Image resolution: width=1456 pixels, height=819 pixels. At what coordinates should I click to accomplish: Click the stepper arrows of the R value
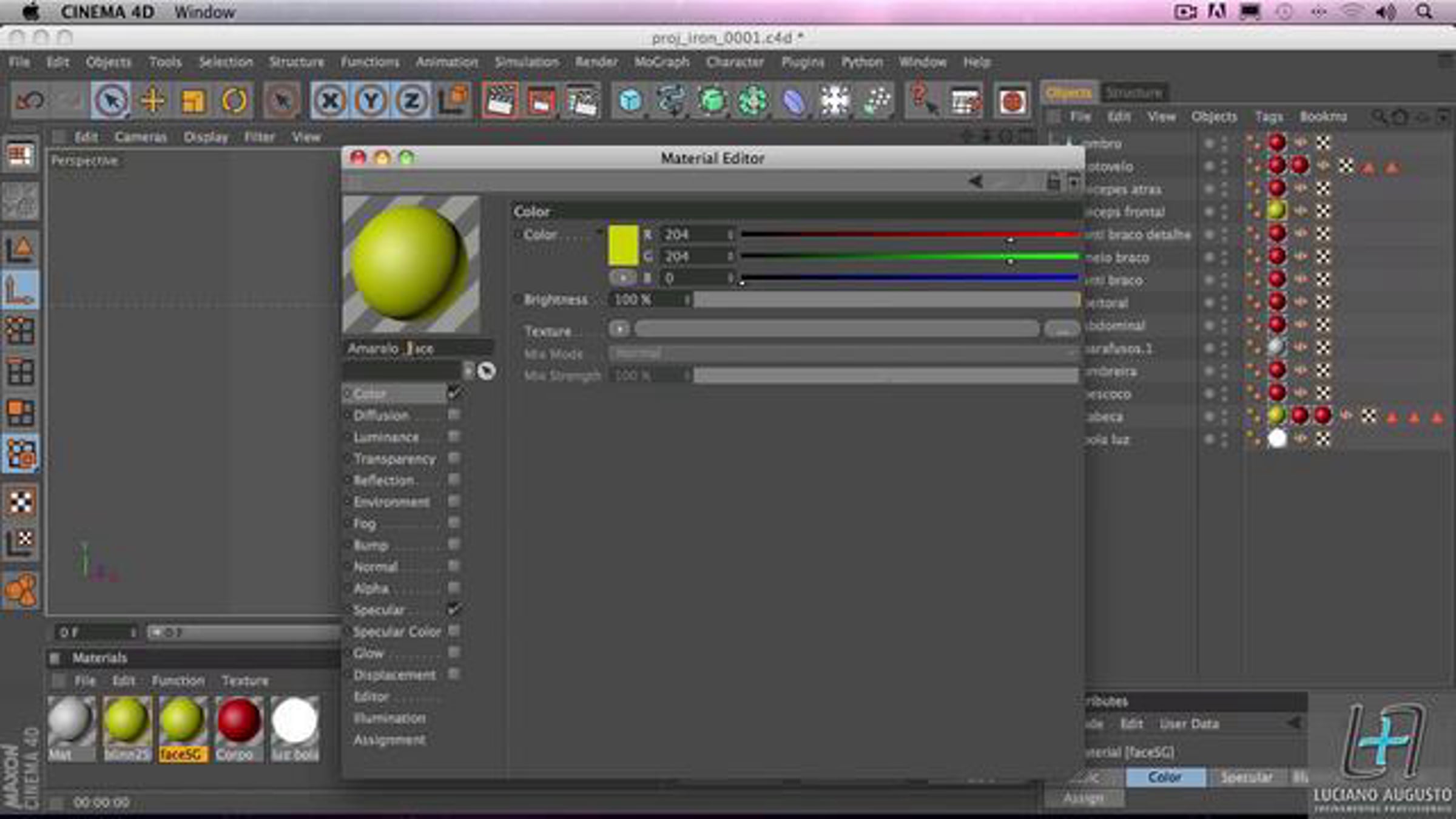pos(730,235)
